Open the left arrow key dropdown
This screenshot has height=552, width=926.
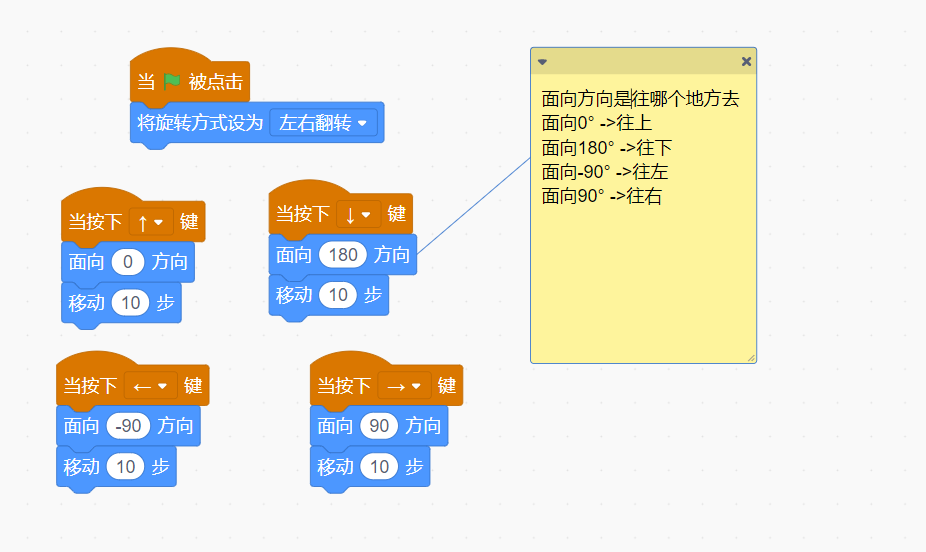(151, 386)
